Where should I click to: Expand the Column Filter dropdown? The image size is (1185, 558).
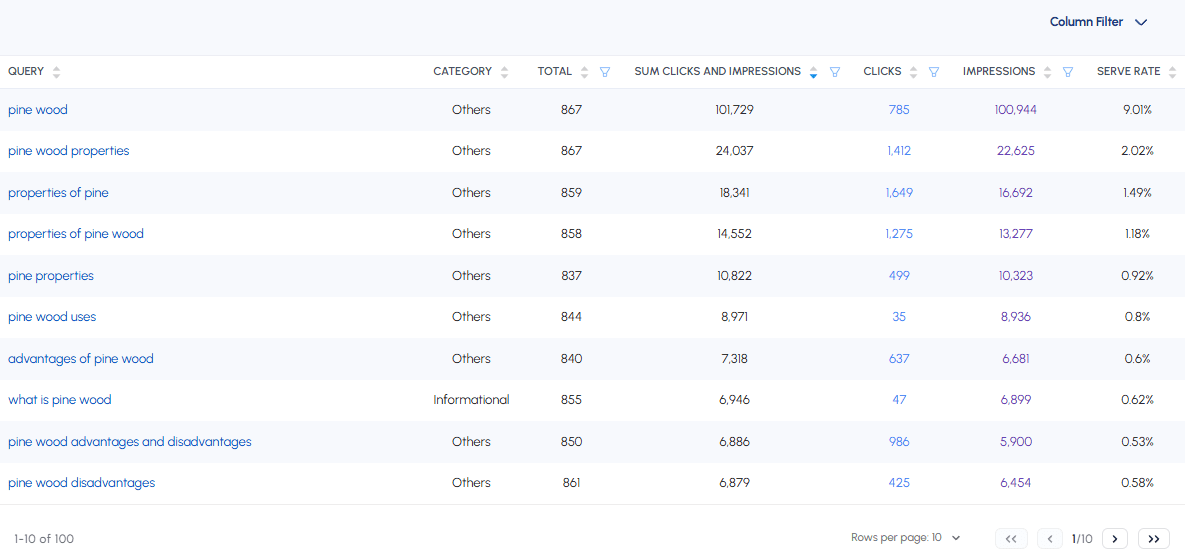point(1097,22)
